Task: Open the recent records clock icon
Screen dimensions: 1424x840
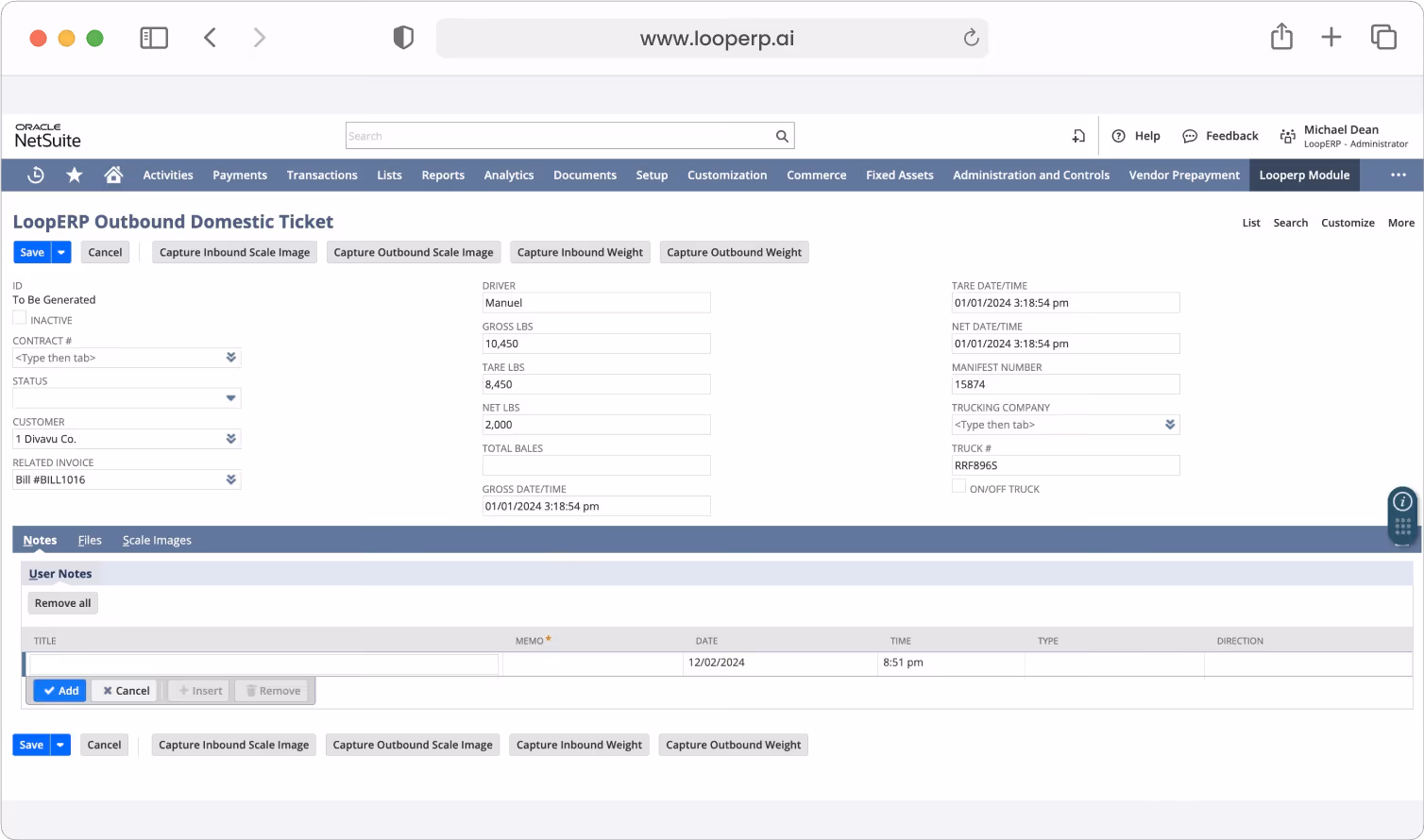Action: point(36,175)
